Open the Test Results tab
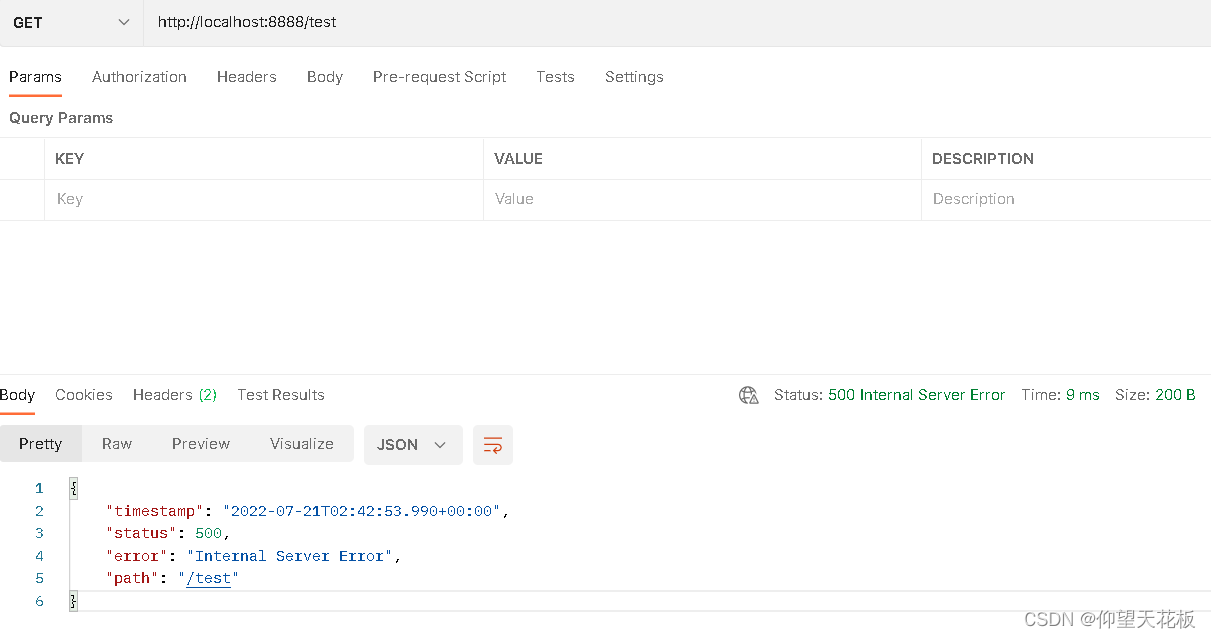 (281, 395)
